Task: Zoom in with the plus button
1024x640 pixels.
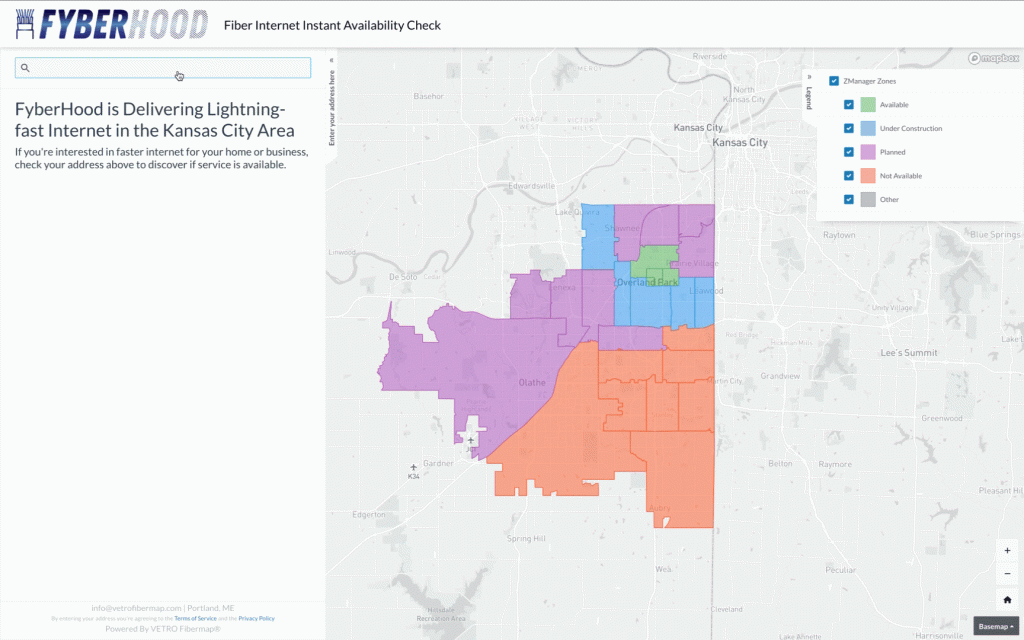Action: 1007,551
